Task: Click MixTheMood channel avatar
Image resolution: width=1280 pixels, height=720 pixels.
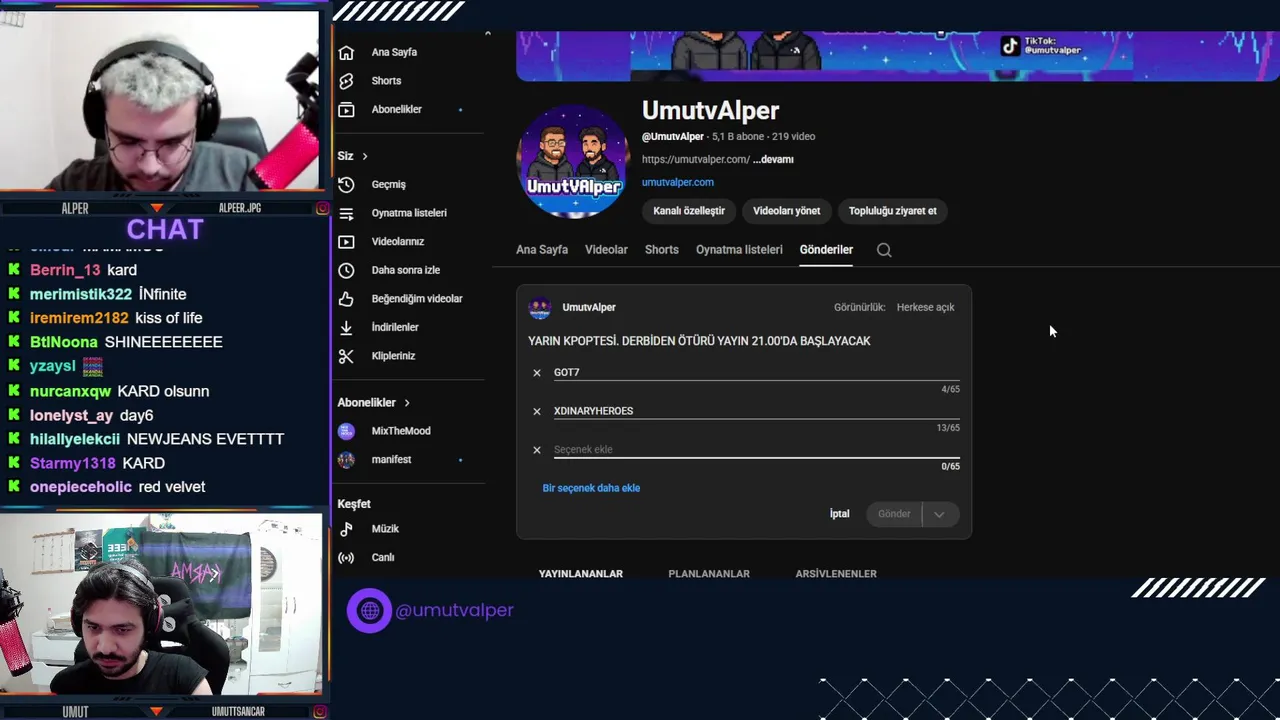Action: pyautogui.click(x=346, y=431)
